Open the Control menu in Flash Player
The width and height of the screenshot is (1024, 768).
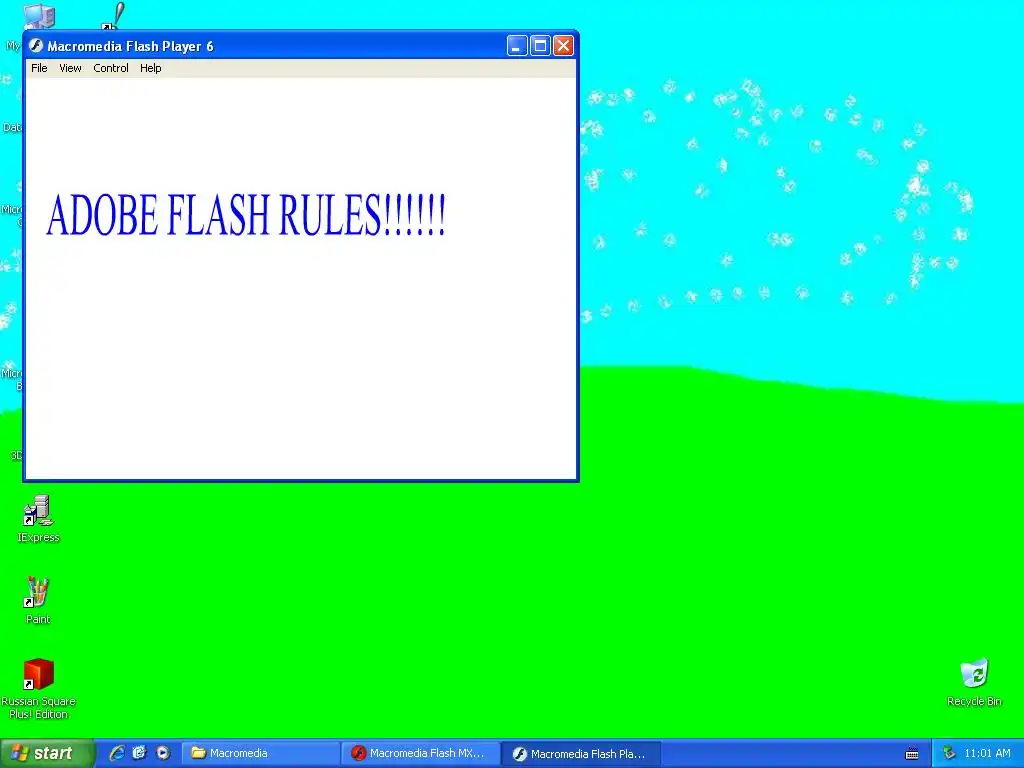tap(110, 68)
